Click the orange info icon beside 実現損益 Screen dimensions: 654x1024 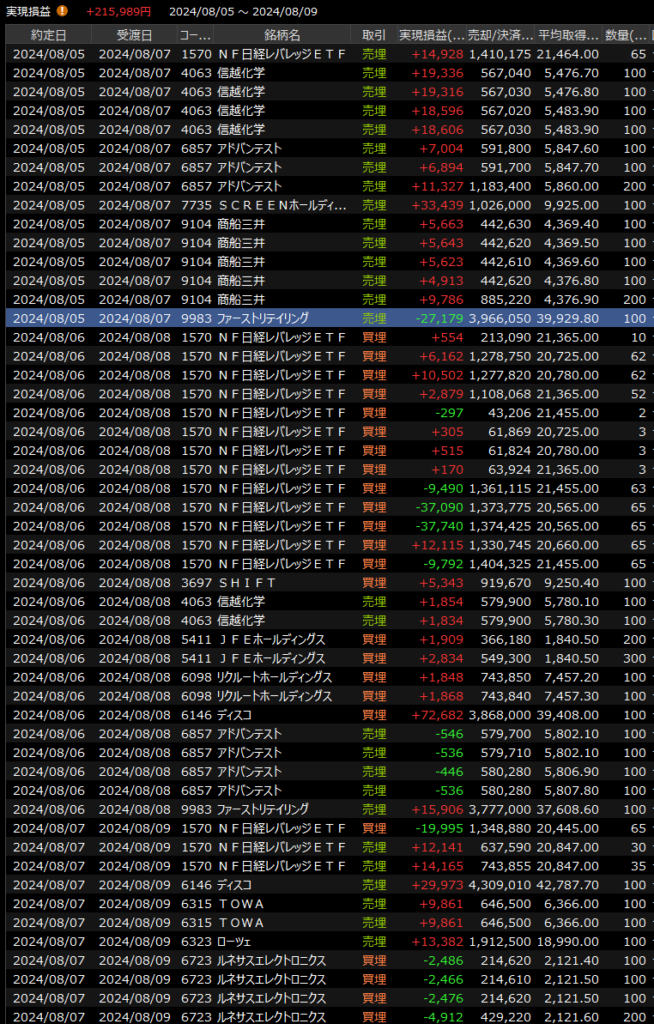(x=63, y=11)
